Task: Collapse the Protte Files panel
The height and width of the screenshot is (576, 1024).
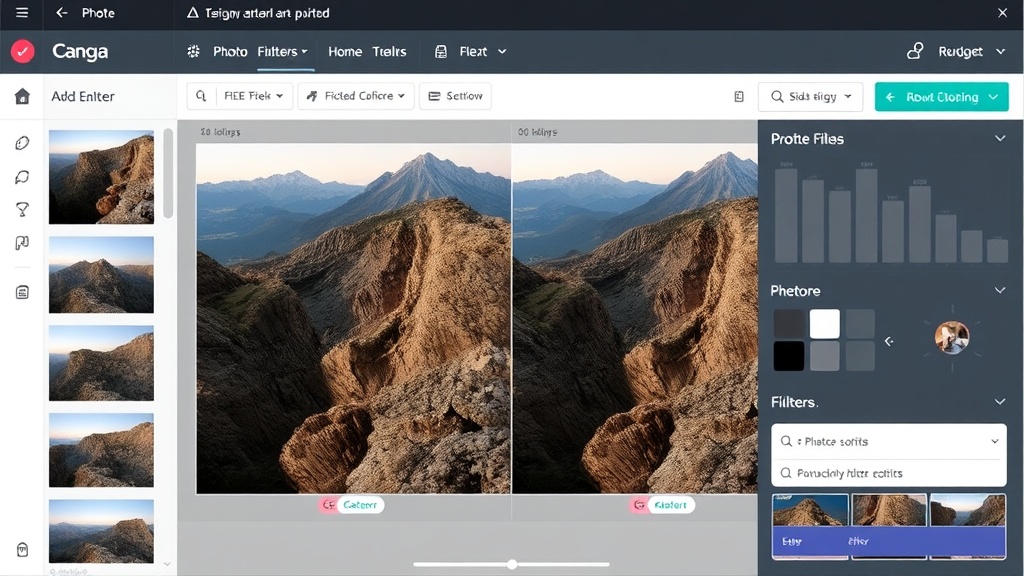Action: [x=999, y=139]
